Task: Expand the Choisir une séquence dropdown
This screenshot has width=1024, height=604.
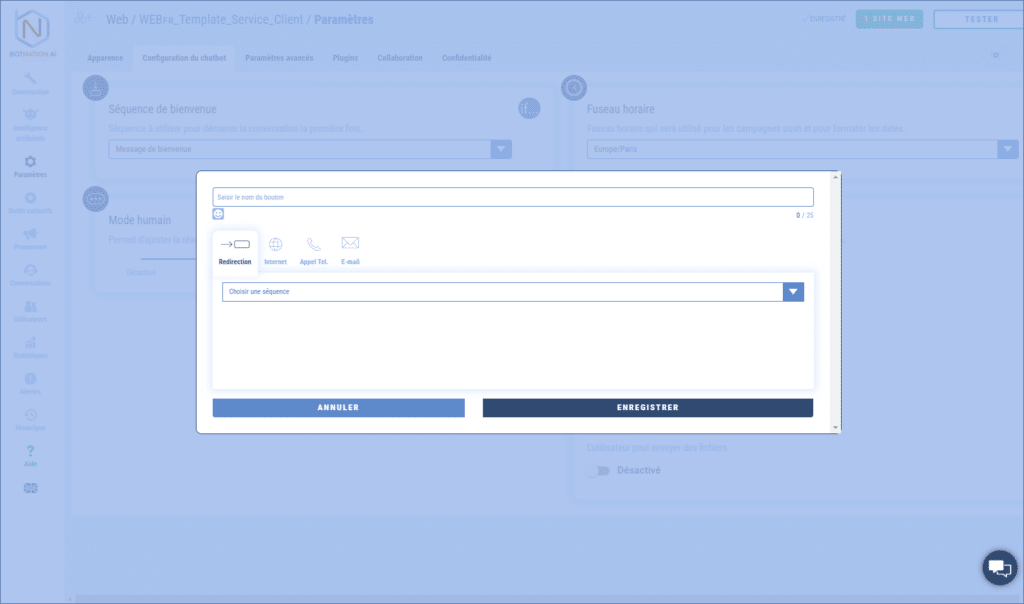Action: (x=793, y=292)
